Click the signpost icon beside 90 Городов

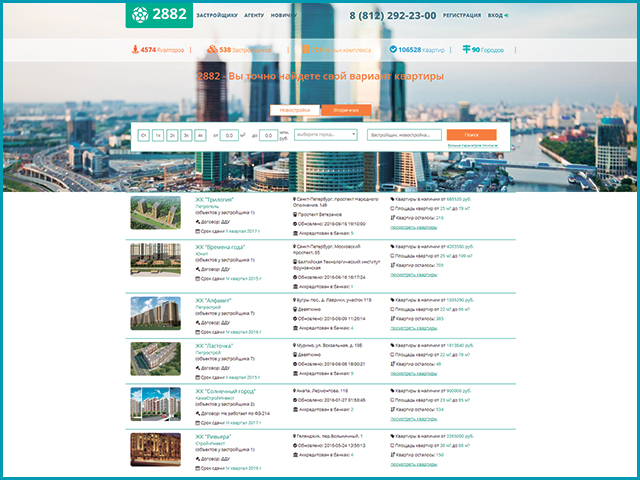click(466, 49)
